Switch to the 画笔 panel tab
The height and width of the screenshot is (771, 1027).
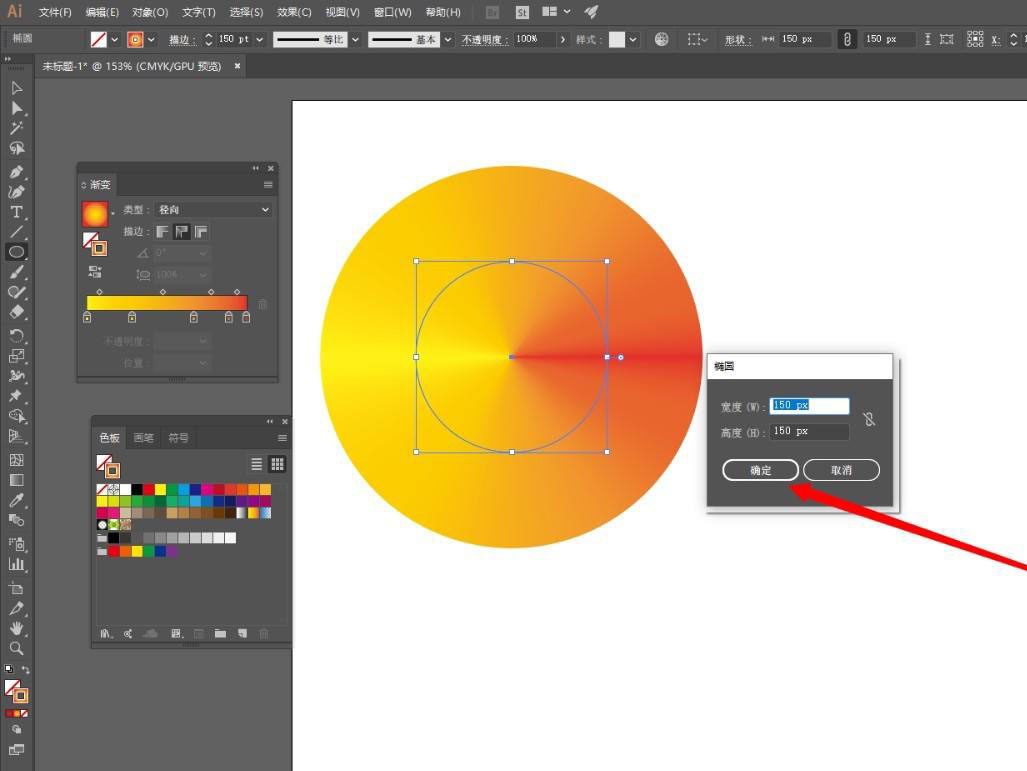143,438
